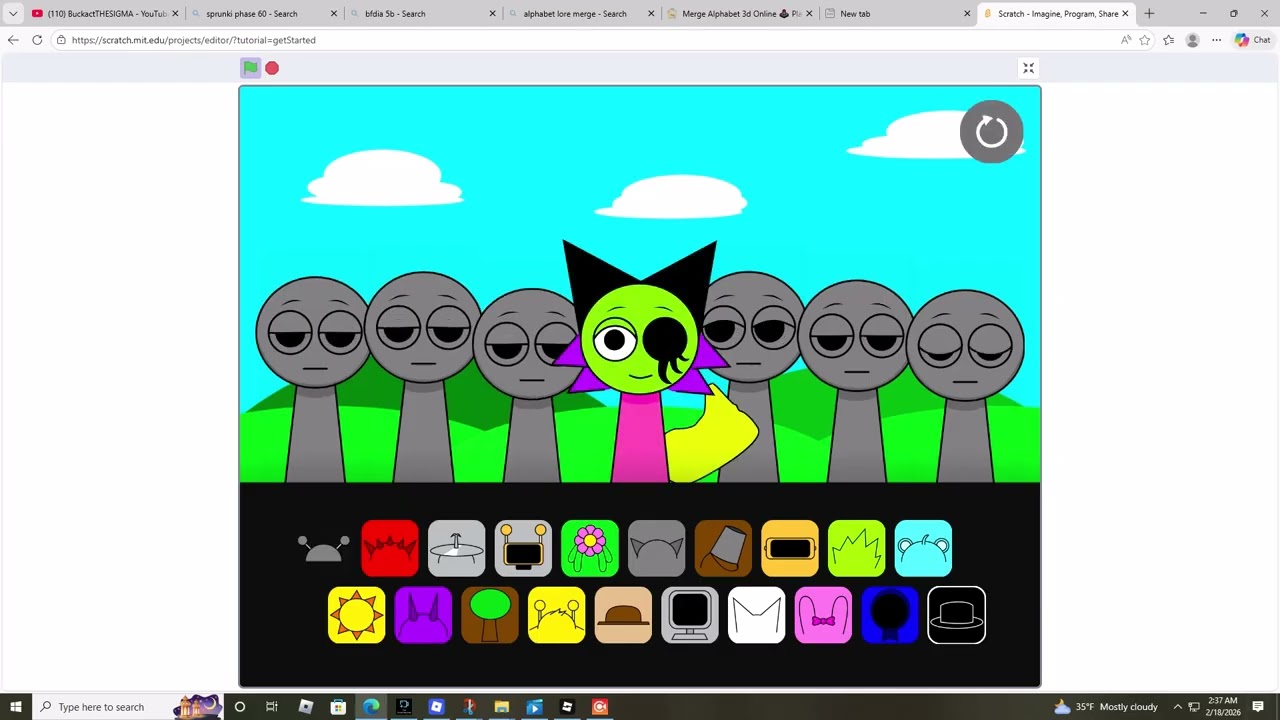Open the clock showing 2:37 AM
Image resolution: width=1280 pixels, height=720 pixels.
pyautogui.click(x=1223, y=707)
